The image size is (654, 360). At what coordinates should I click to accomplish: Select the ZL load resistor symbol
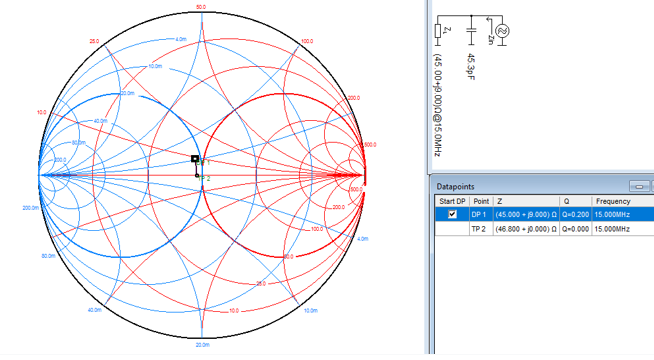point(438,31)
